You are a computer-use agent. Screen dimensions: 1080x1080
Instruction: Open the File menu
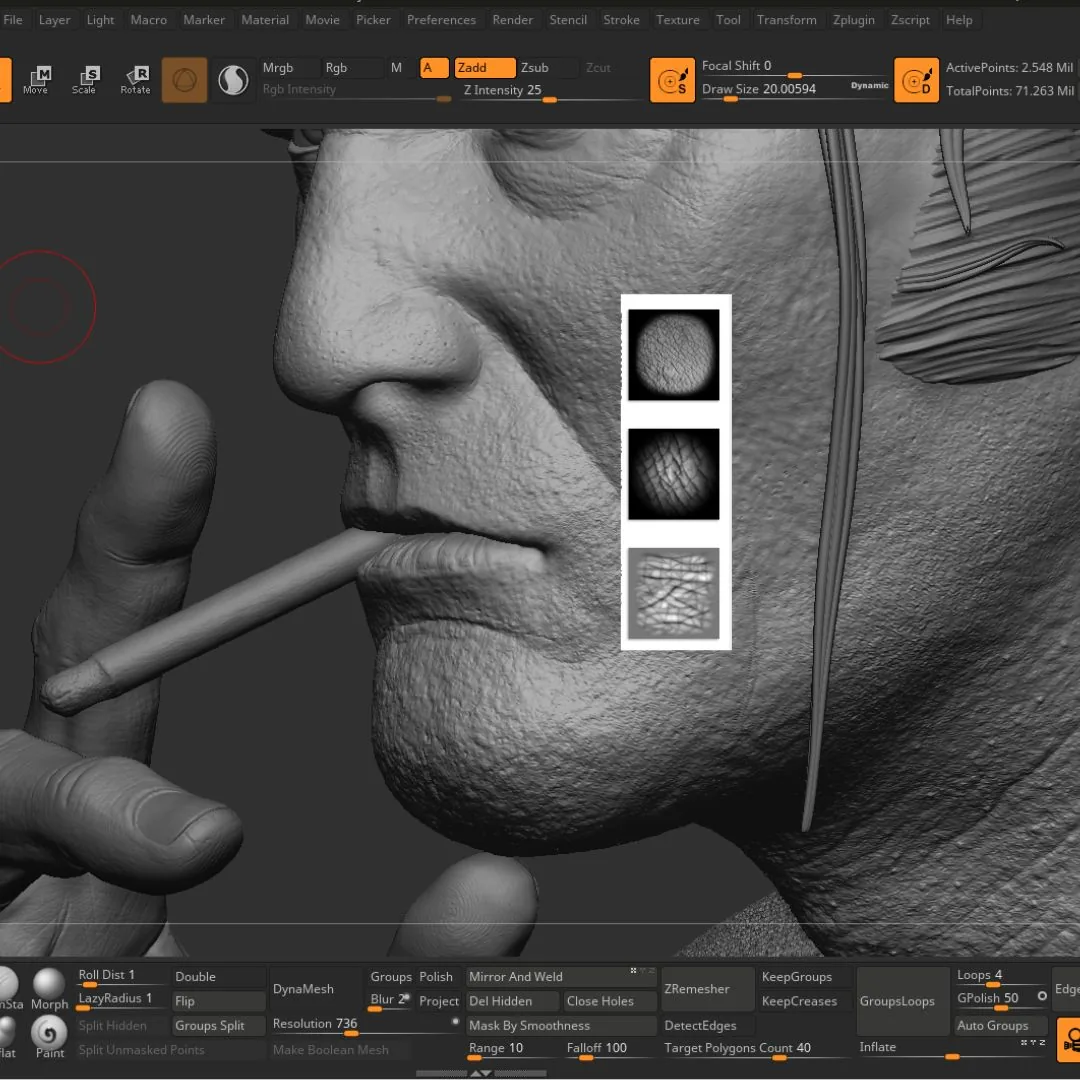pyautogui.click(x=12, y=20)
